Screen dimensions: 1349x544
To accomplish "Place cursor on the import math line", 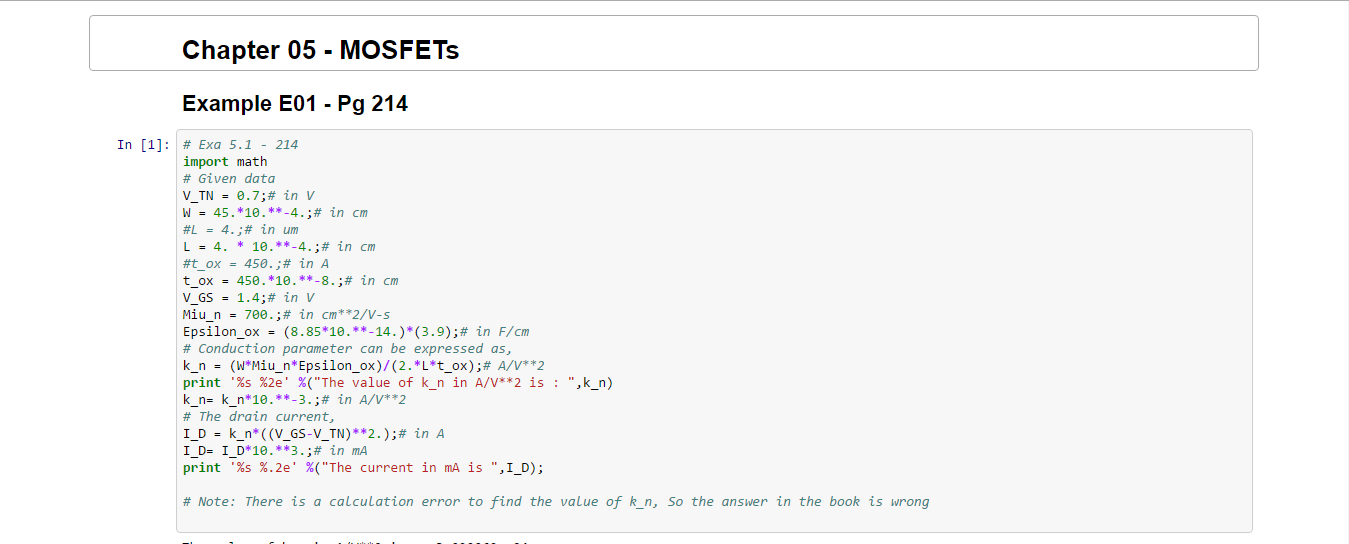I will coord(225,162).
